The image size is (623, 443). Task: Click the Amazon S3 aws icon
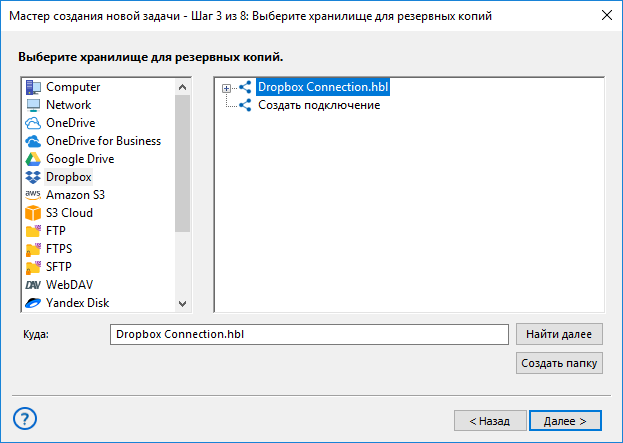point(33,195)
